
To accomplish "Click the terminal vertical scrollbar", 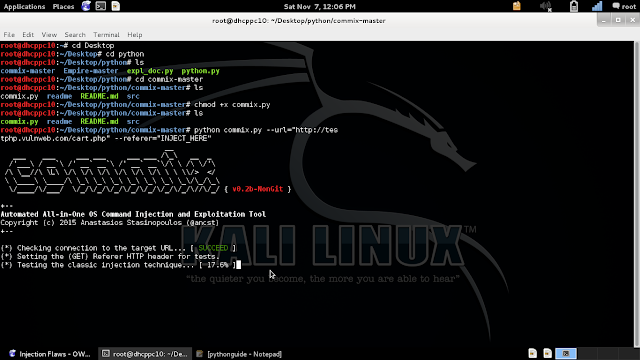I will click(637, 195).
